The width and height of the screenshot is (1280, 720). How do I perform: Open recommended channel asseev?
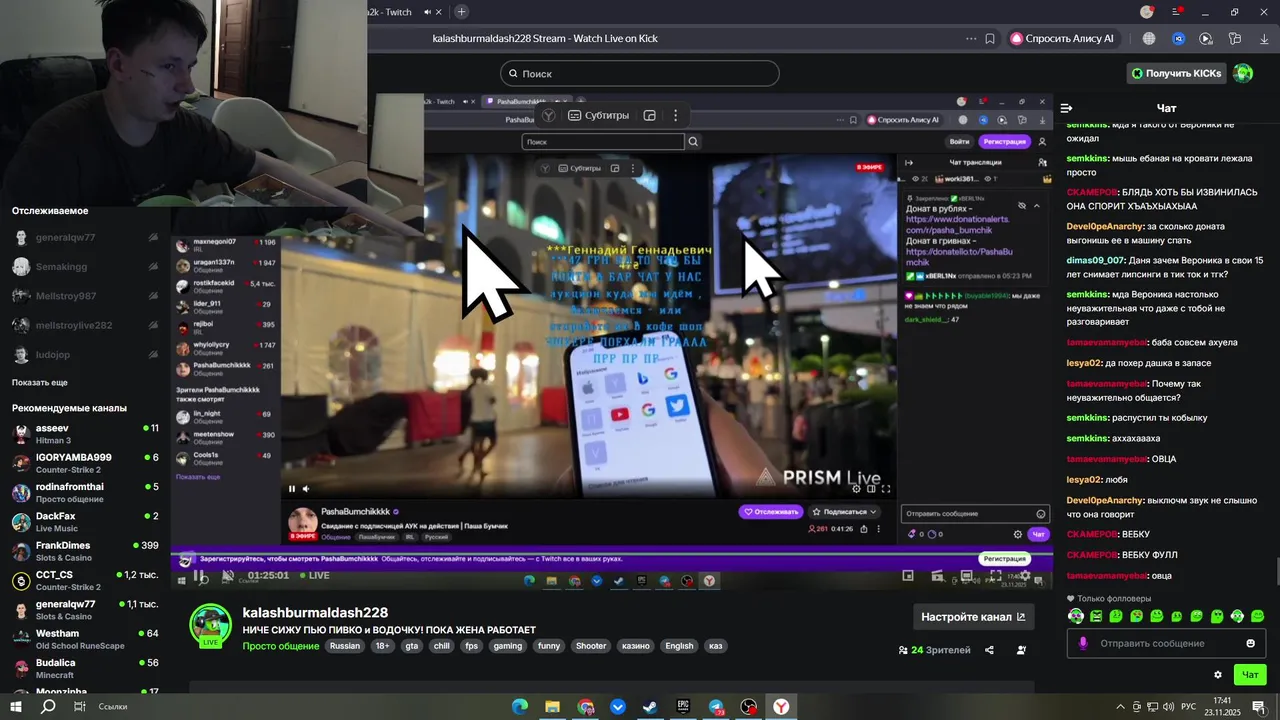coord(85,434)
